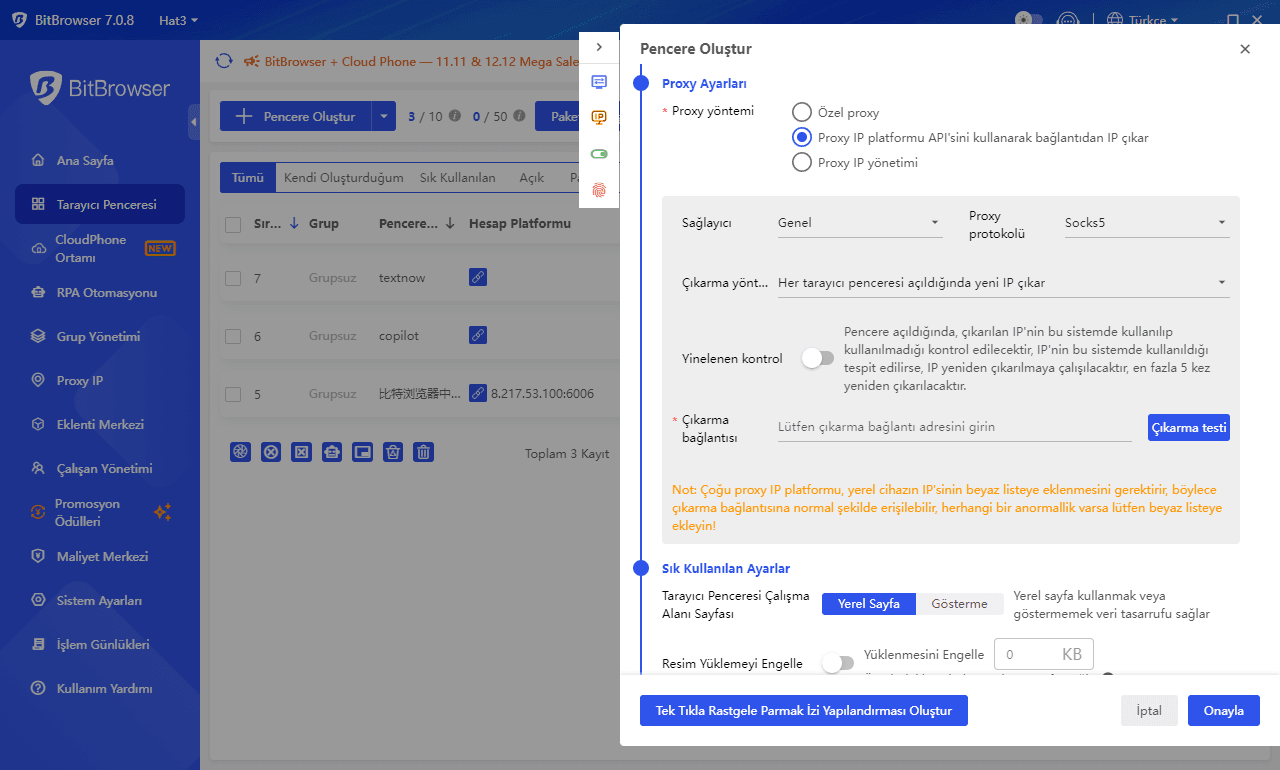Expand the Proxy protokolü Socks5 dropdown
This screenshot has height=770, width=1280.
[1146, 223]
